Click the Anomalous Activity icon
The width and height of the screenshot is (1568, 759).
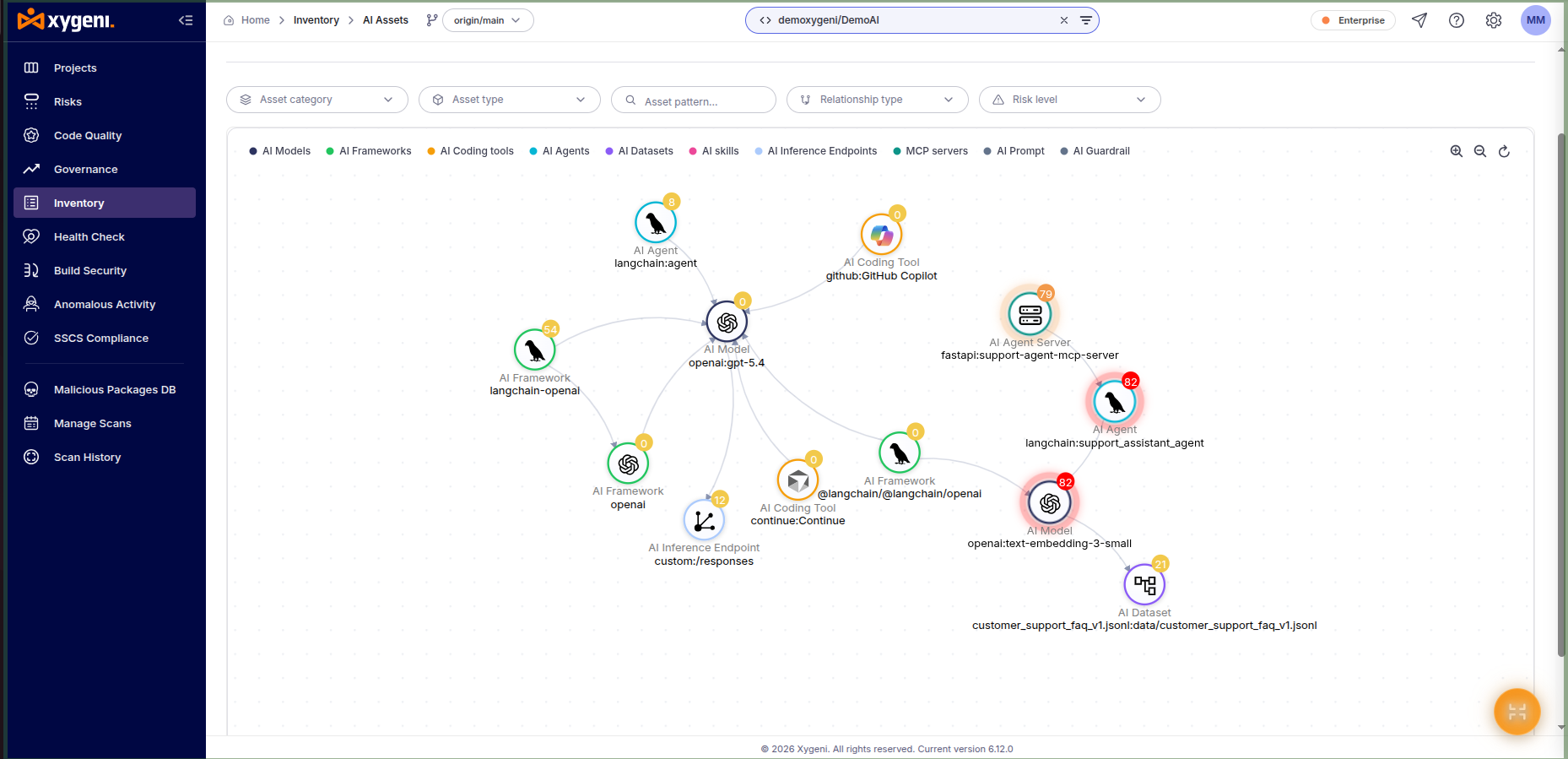[31, 304]
